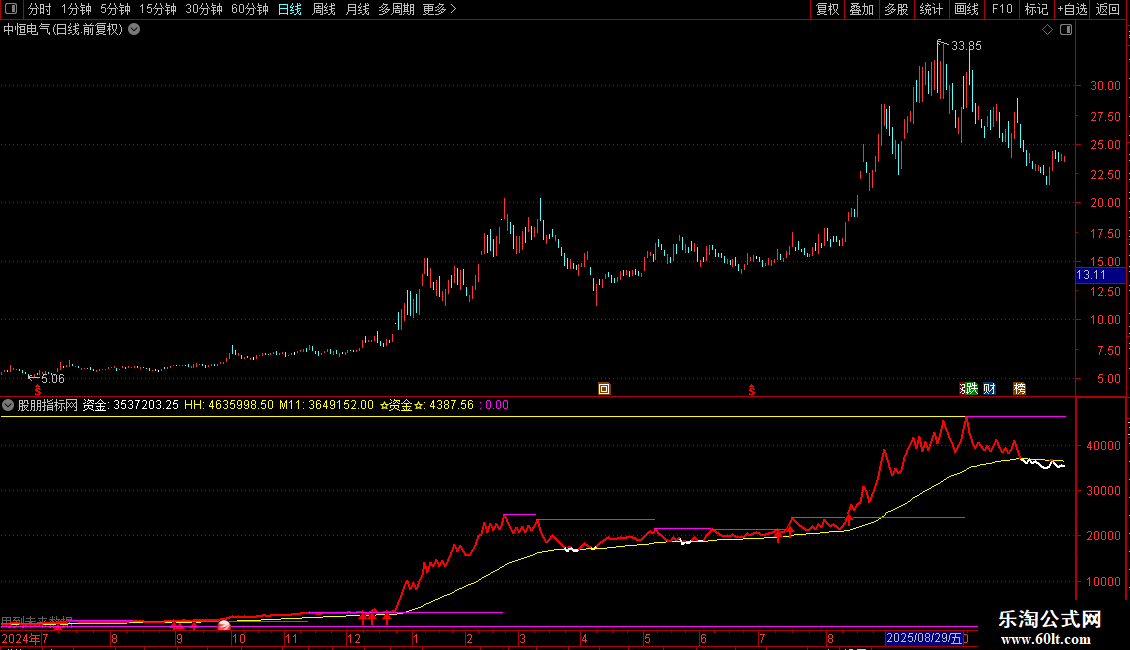Click the blue 财 financial marker
This screenshot has width=1130, height=650.
coord(989,389)
